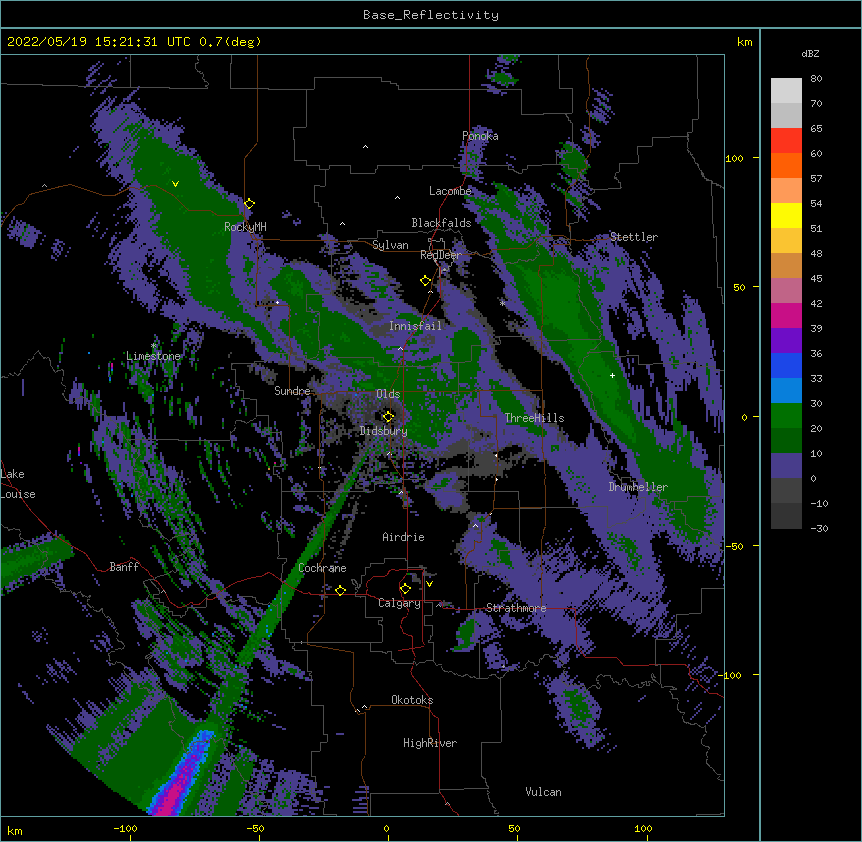This screenshot has width=862, height=842.
Task: Click the dBZ legend heading
Action: coord(810,53)
